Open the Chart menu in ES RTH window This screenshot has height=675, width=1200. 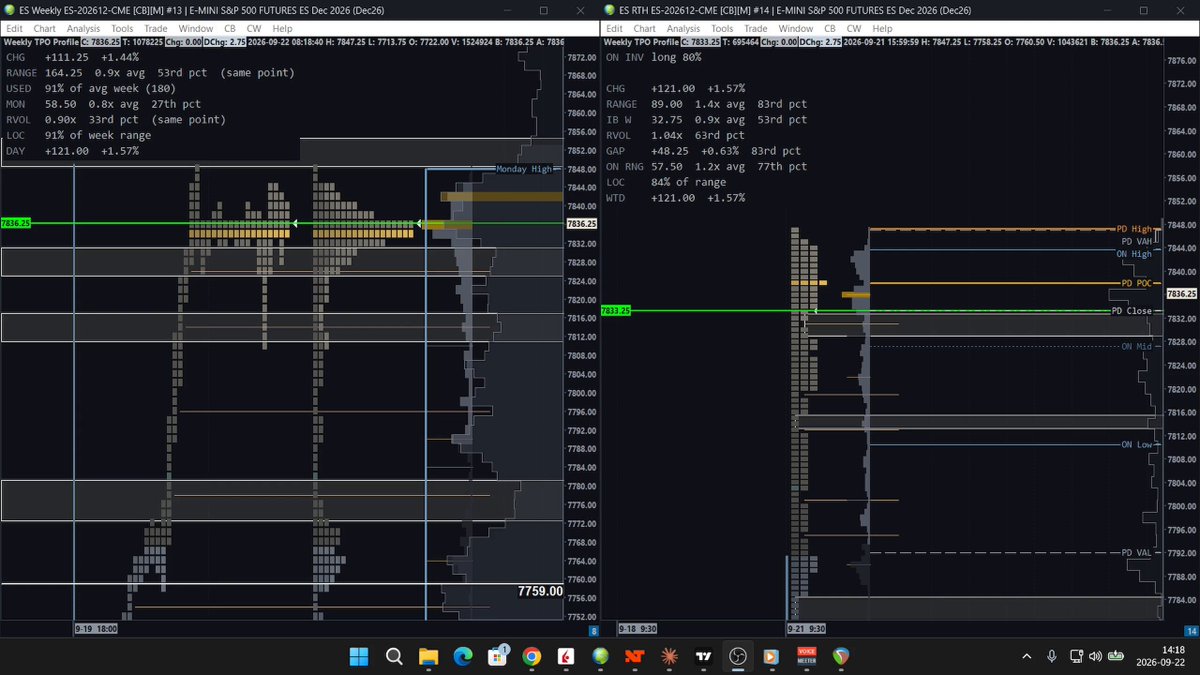pos(645,29)
